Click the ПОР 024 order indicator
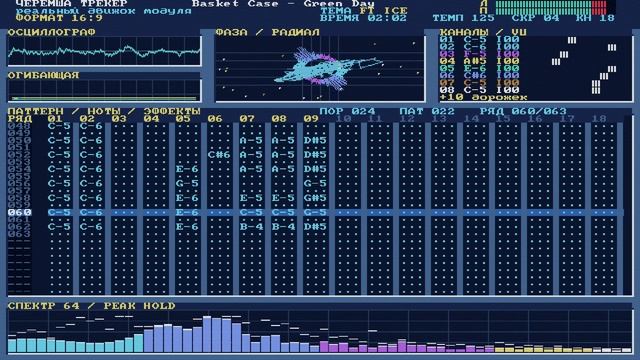 tap(347, 111)
